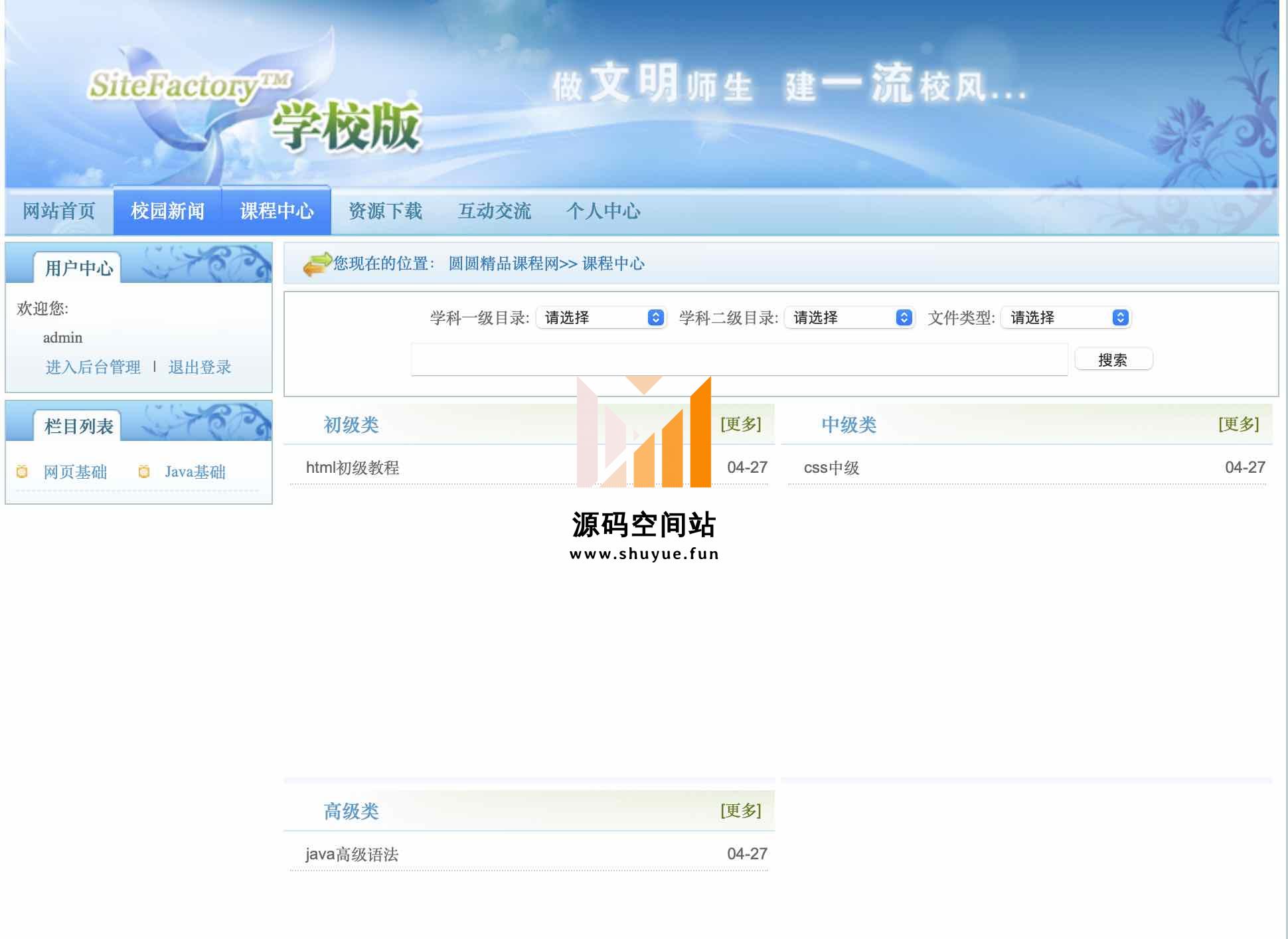Open 互动交流 in navigation bar
Image resolution: width=1288 pixels, height=939 pixels.
pos(494,211)
